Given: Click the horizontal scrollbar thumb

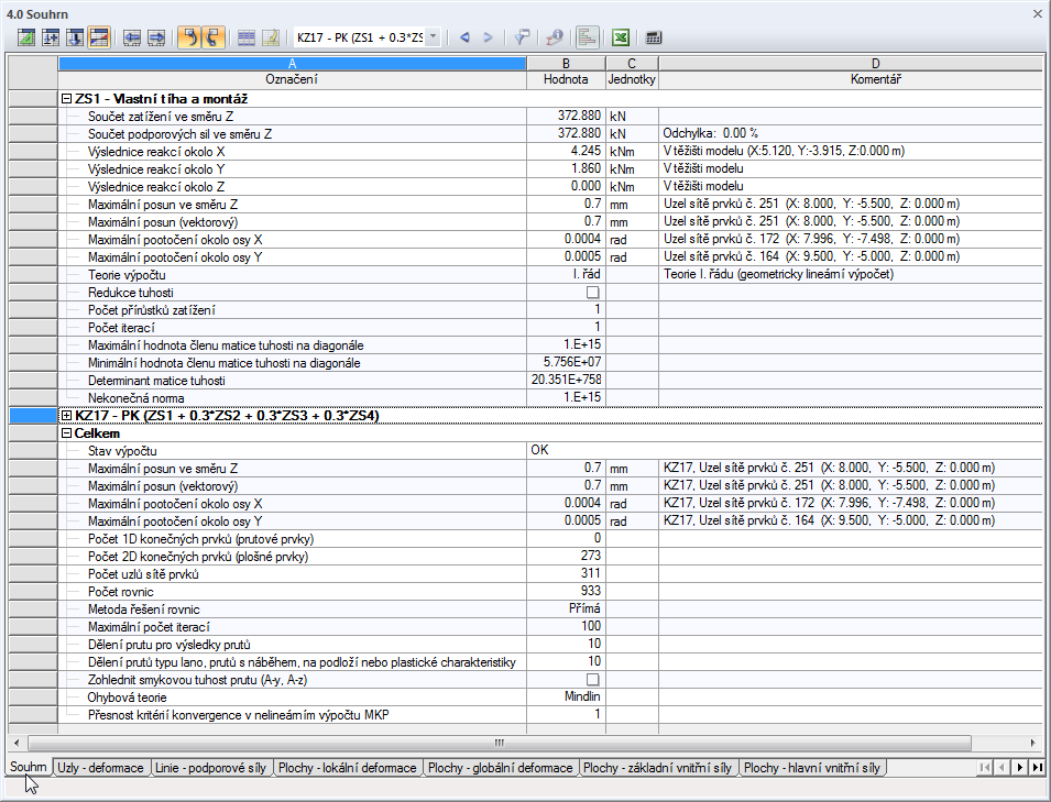Looking at the screenshot, I should coord(499,742).
